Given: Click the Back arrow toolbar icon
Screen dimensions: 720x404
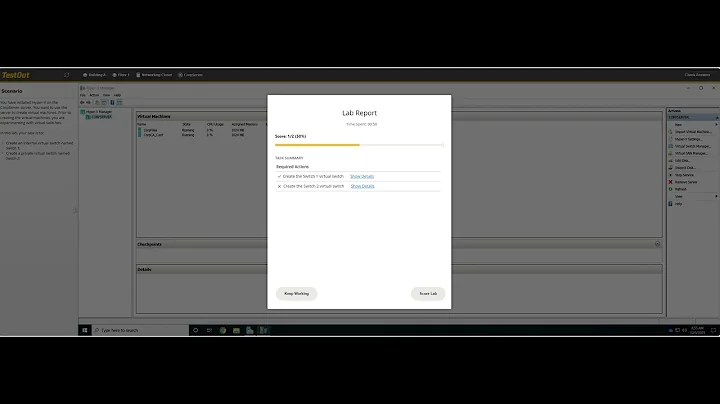Looking at the screenshot, I should point(82,102).
